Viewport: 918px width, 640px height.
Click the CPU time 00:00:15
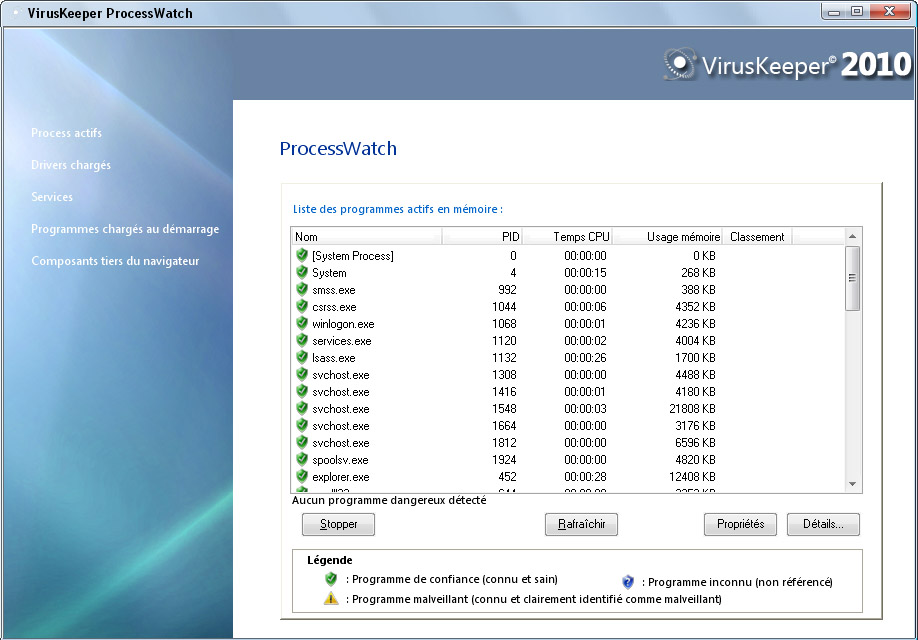(585, 273)
